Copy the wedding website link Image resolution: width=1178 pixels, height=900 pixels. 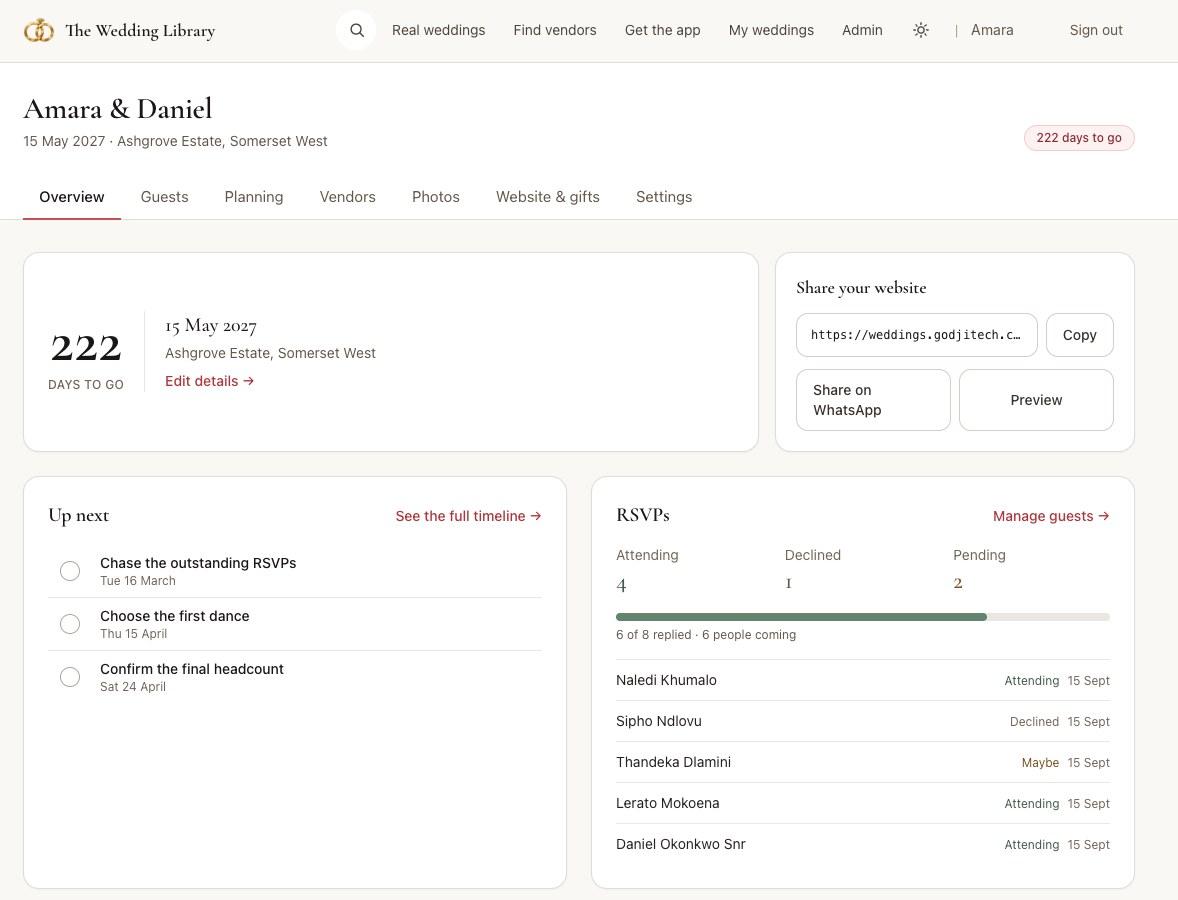point(1080,335)
